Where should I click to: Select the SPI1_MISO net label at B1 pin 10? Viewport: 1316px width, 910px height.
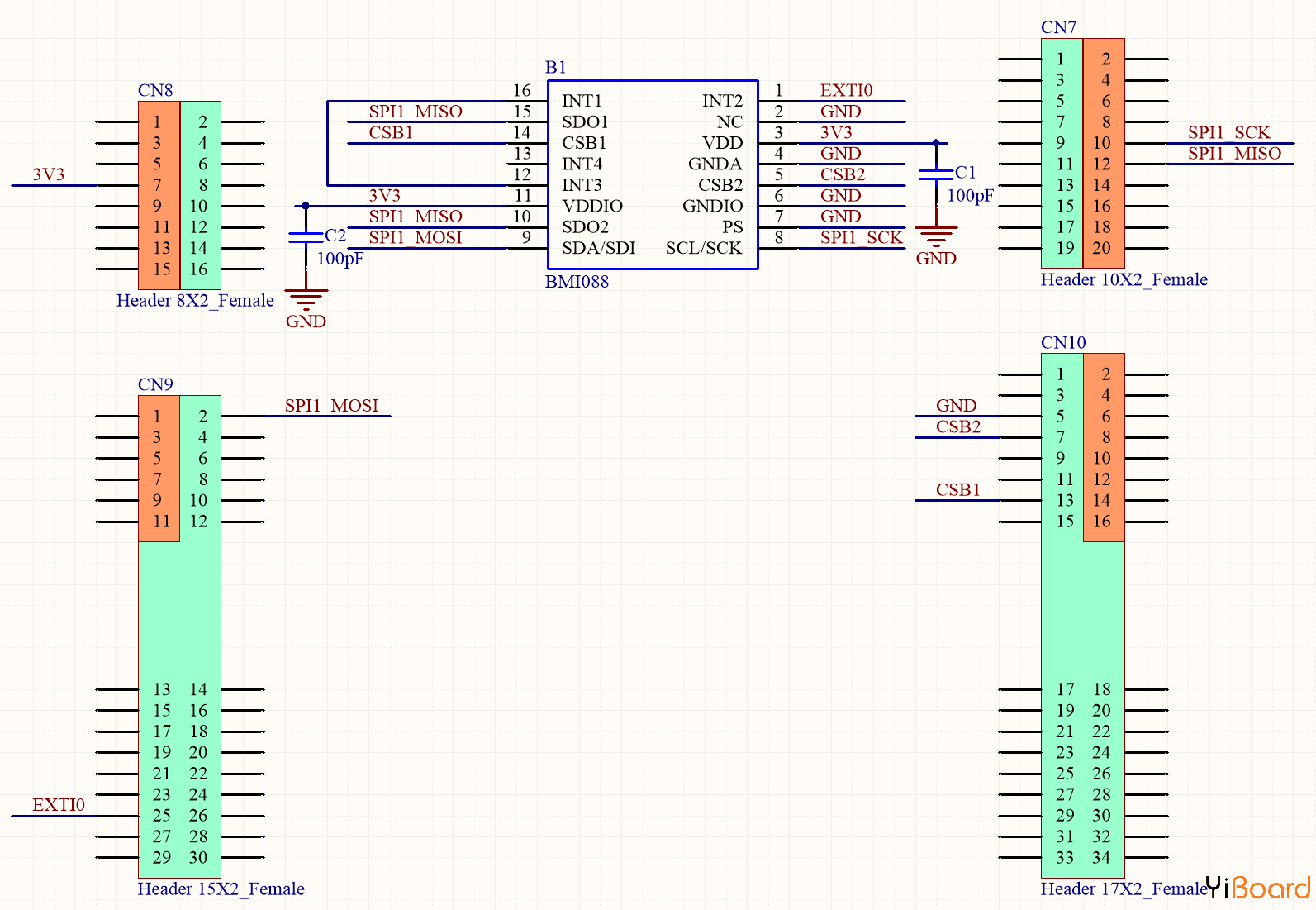[x=416, y=217]
